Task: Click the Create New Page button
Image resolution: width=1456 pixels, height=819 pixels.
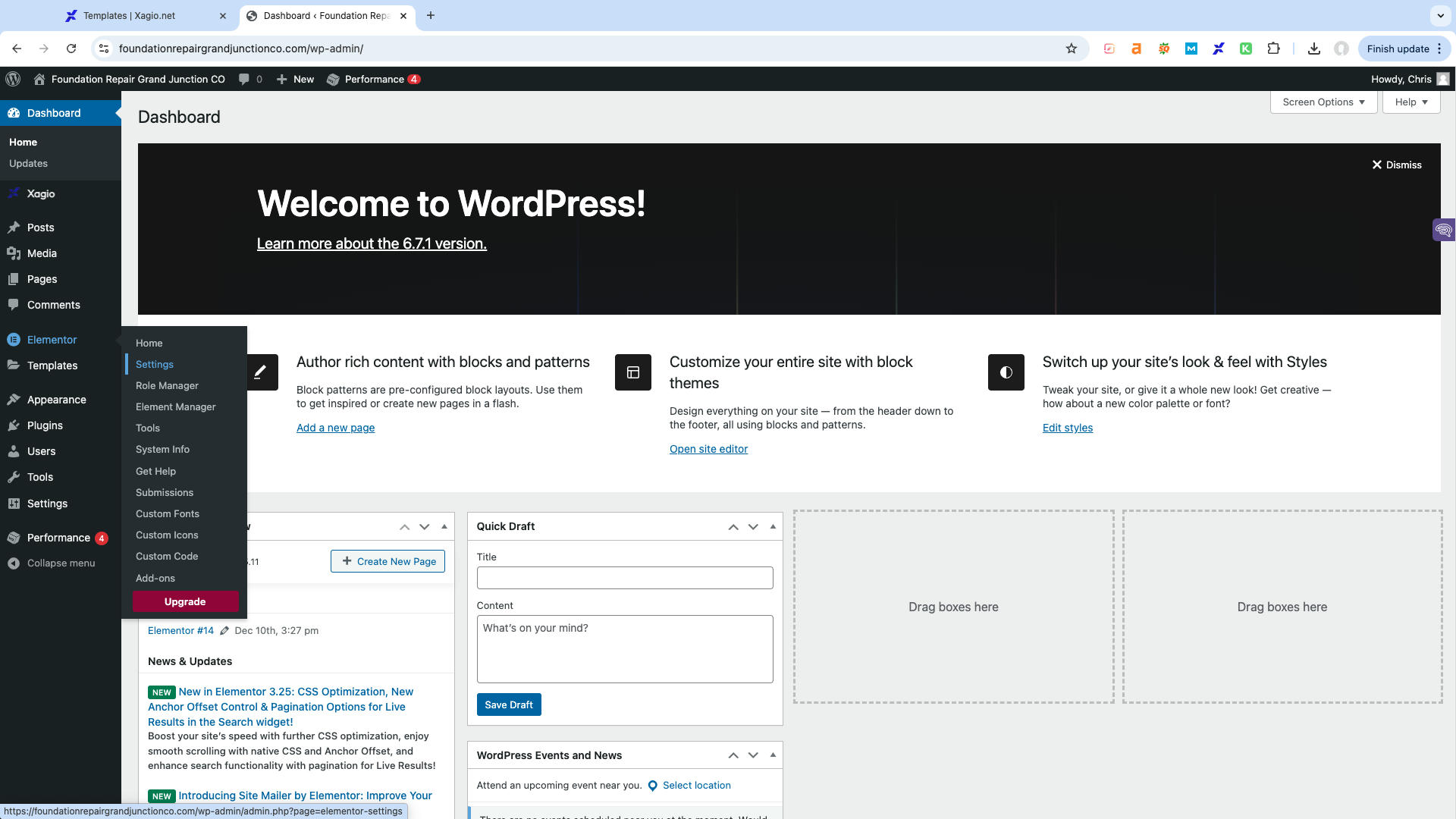Action: click(x=388, y=561)
